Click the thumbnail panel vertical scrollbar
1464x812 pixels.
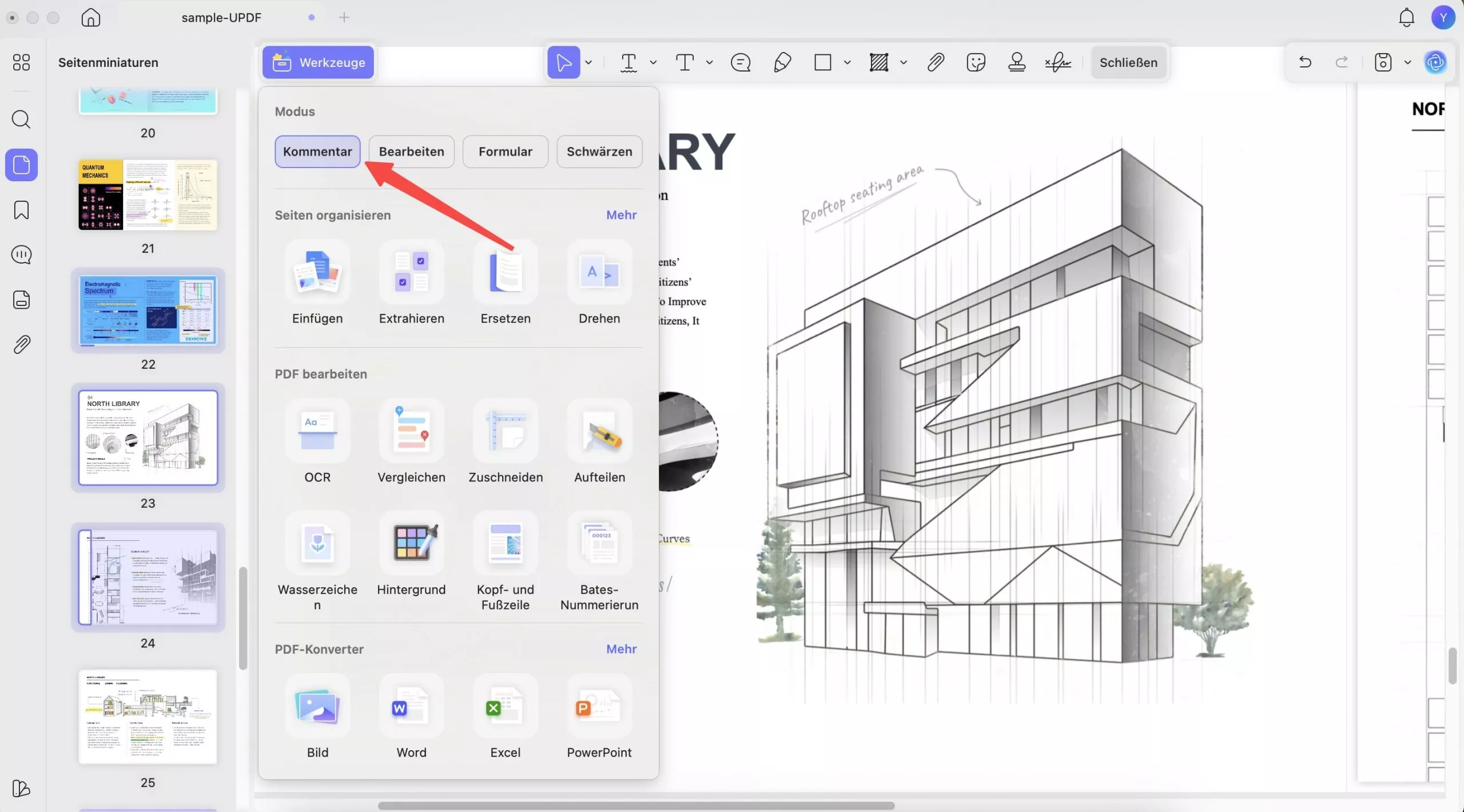[x=243, y=618]
